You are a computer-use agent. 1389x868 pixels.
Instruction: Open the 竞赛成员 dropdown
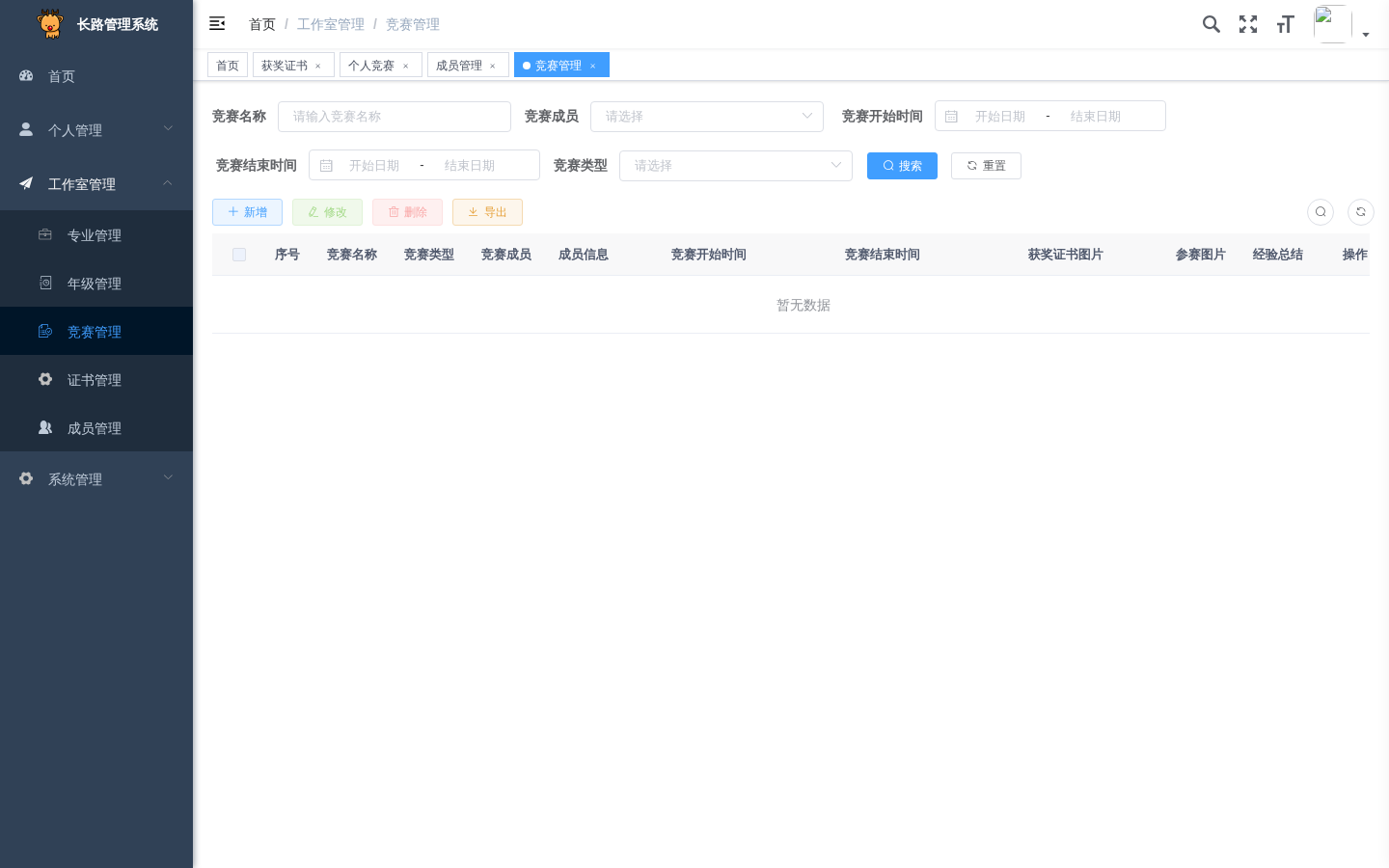(707, 116)
